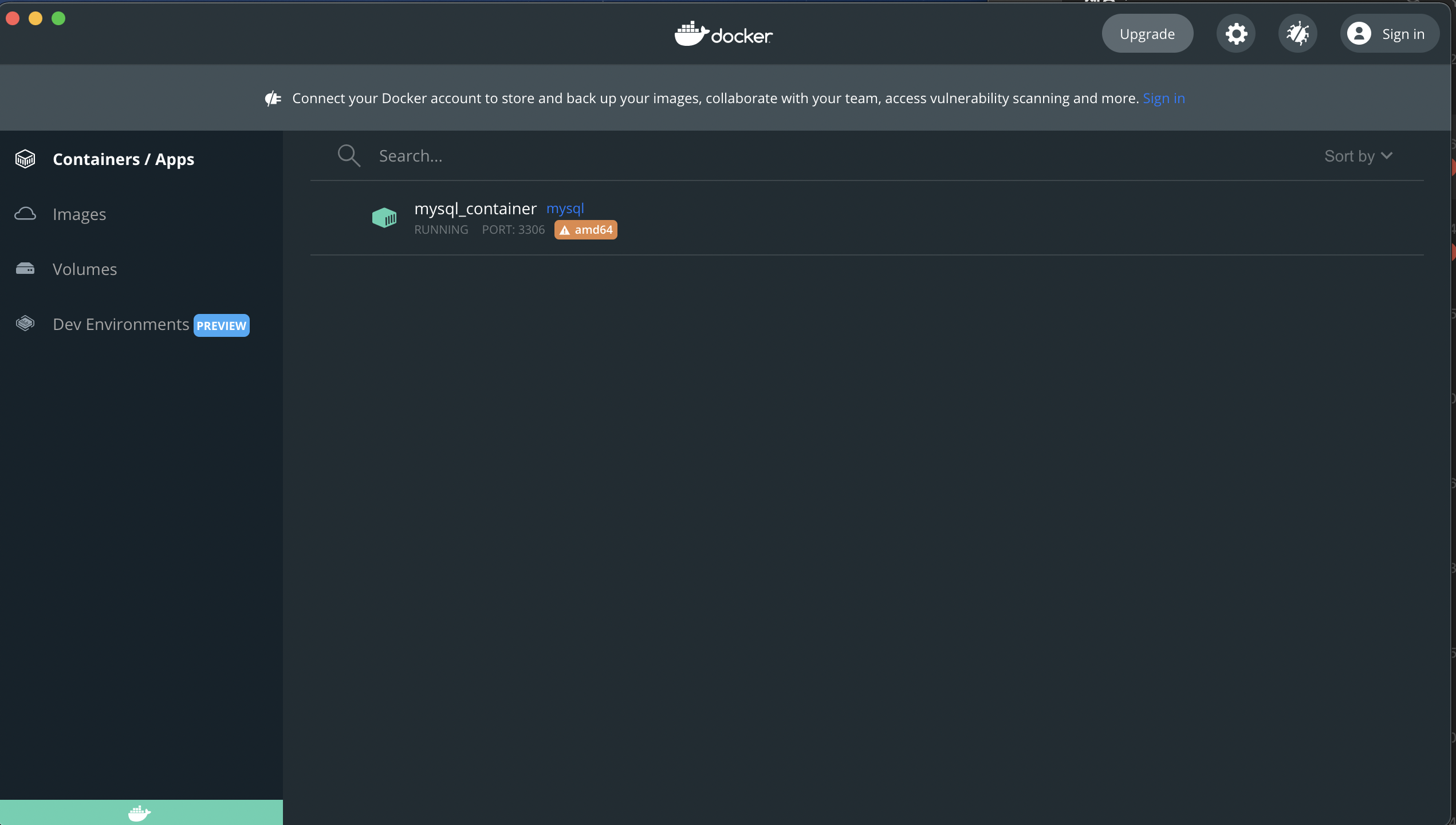Click the Dev Environments layers icon
Screen dimensions: 1456x825
point(25,324)
